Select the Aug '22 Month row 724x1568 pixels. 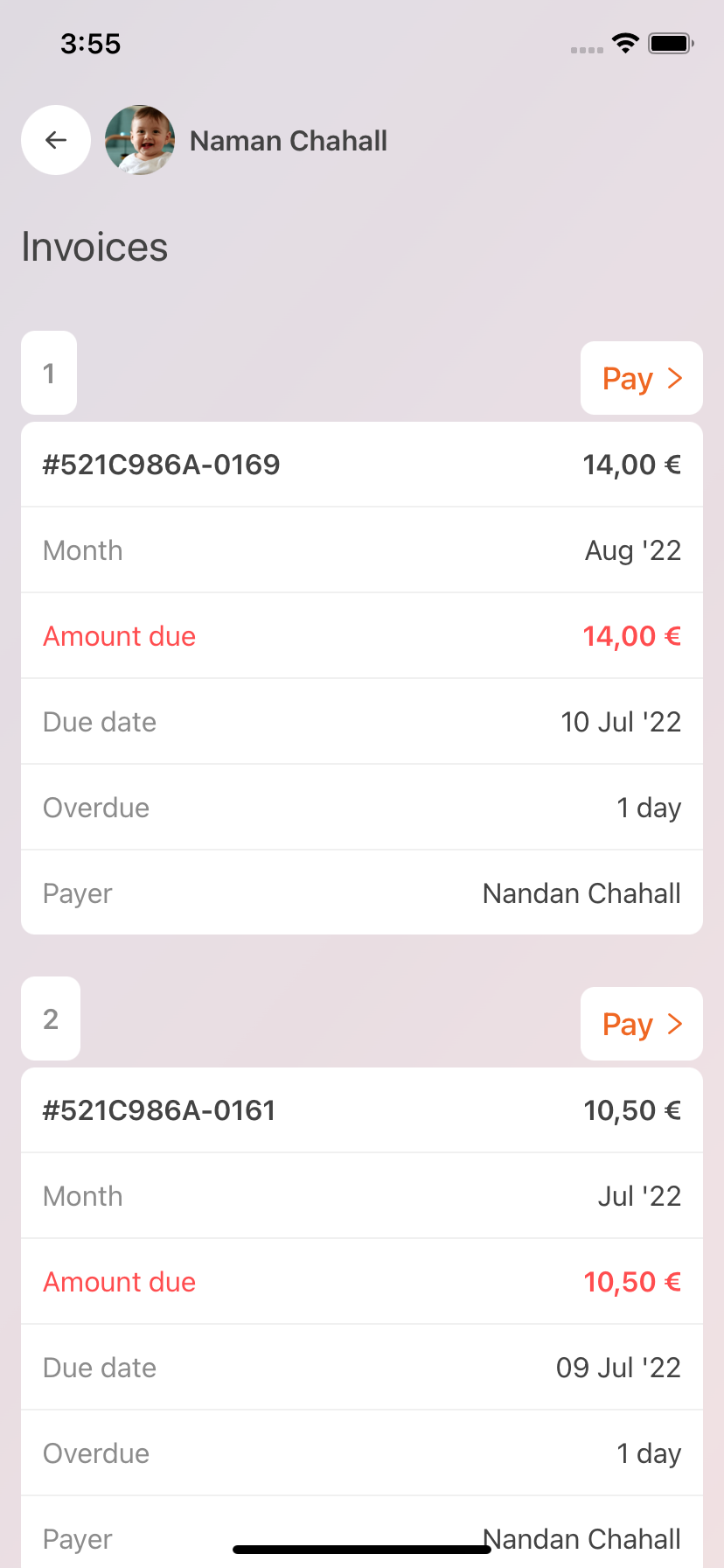pos(362,550)
